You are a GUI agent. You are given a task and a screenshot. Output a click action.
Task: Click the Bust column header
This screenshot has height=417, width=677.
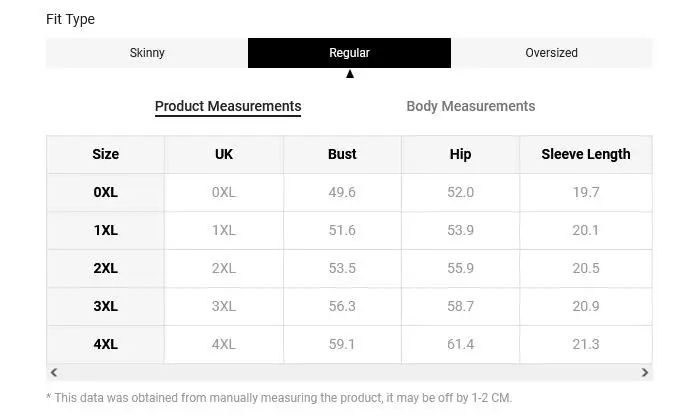(x=342, y=155)
